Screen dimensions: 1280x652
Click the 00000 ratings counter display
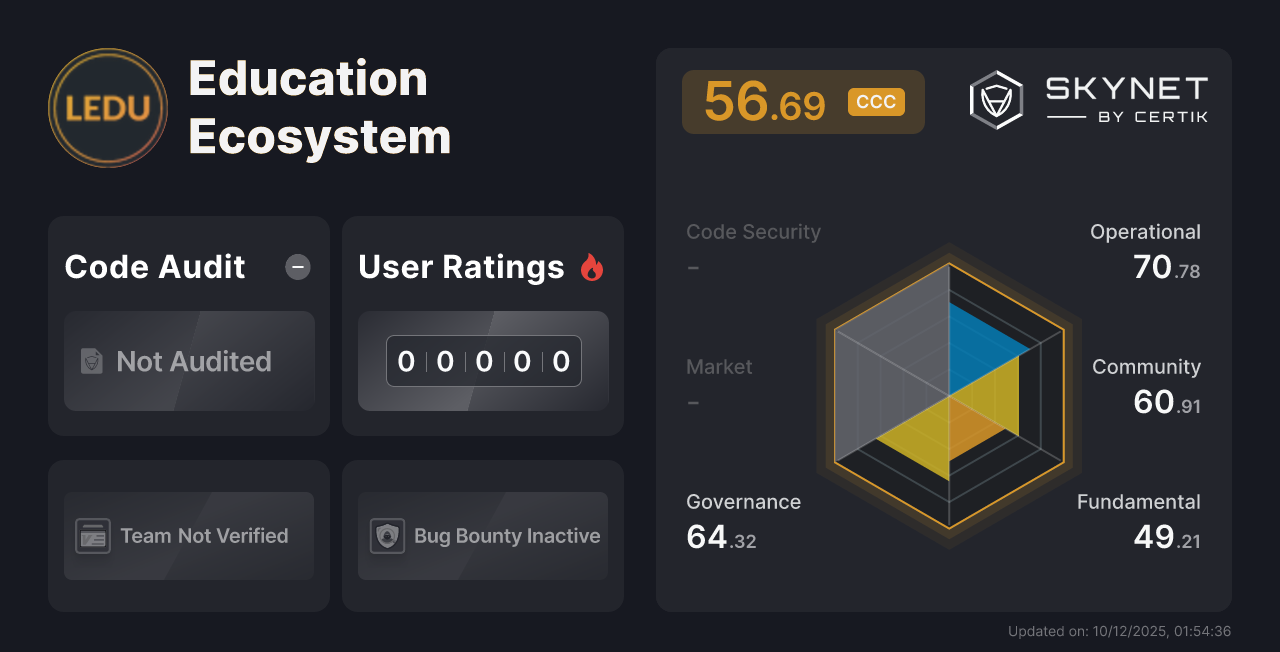[483, 361]
